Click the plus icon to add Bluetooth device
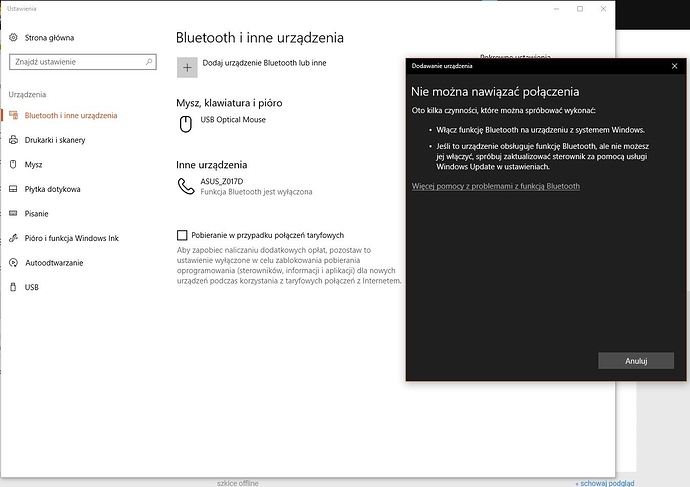 pos(187,67)
